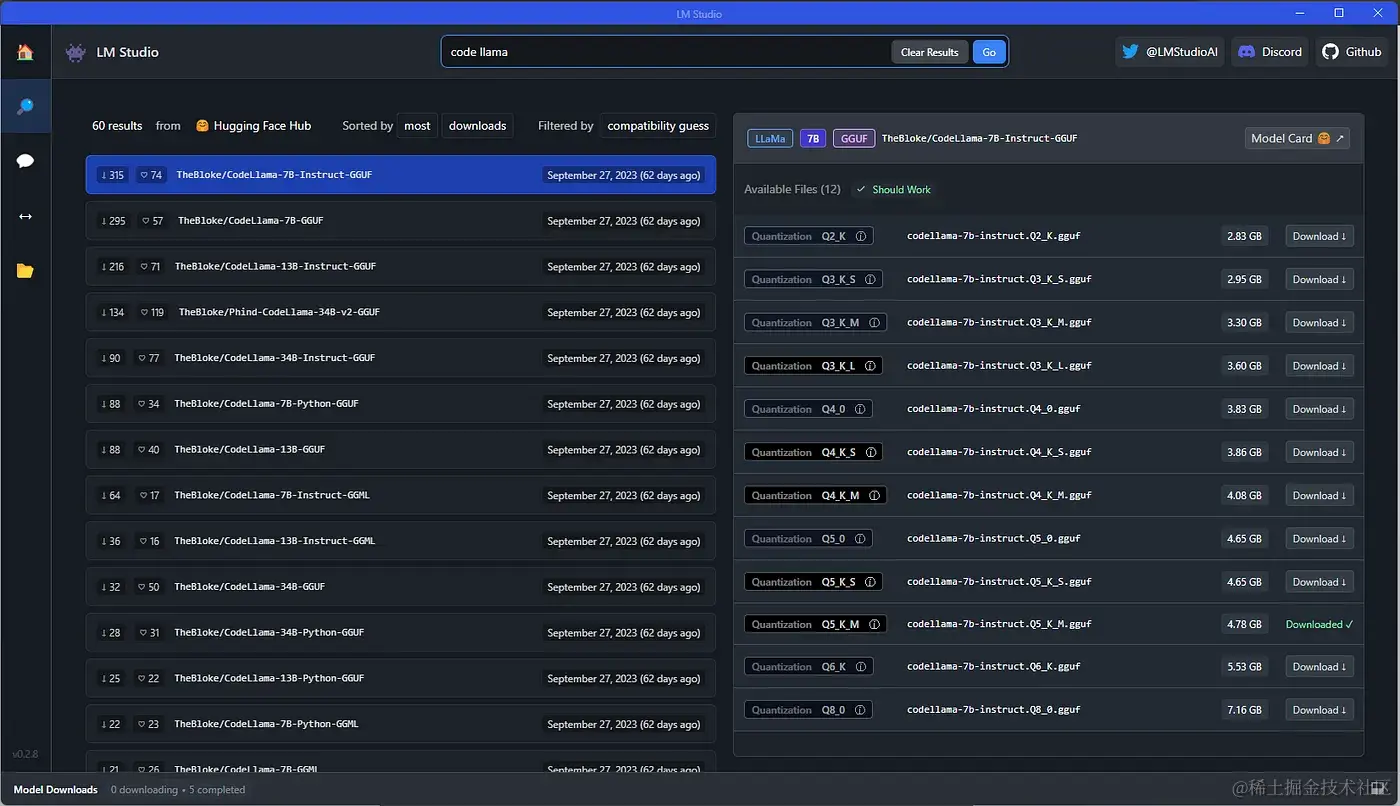Open the Home page sidebar icon
1400x806 pixels.
25,52
